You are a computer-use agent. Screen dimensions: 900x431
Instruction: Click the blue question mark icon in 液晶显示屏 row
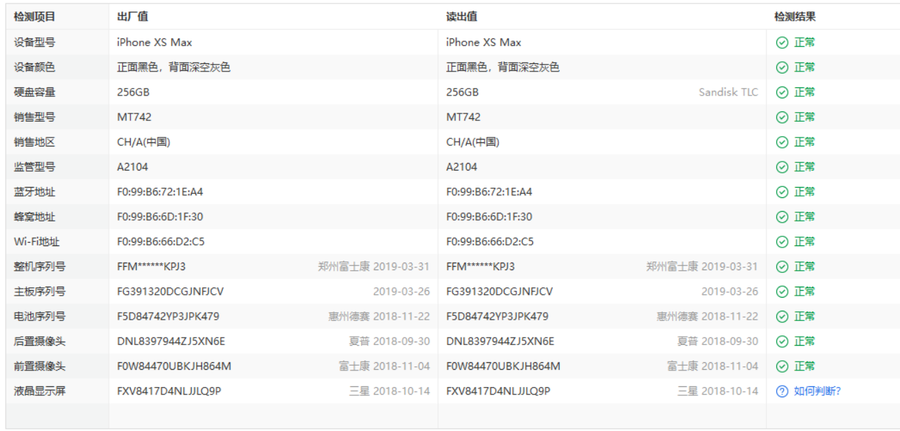782,391
